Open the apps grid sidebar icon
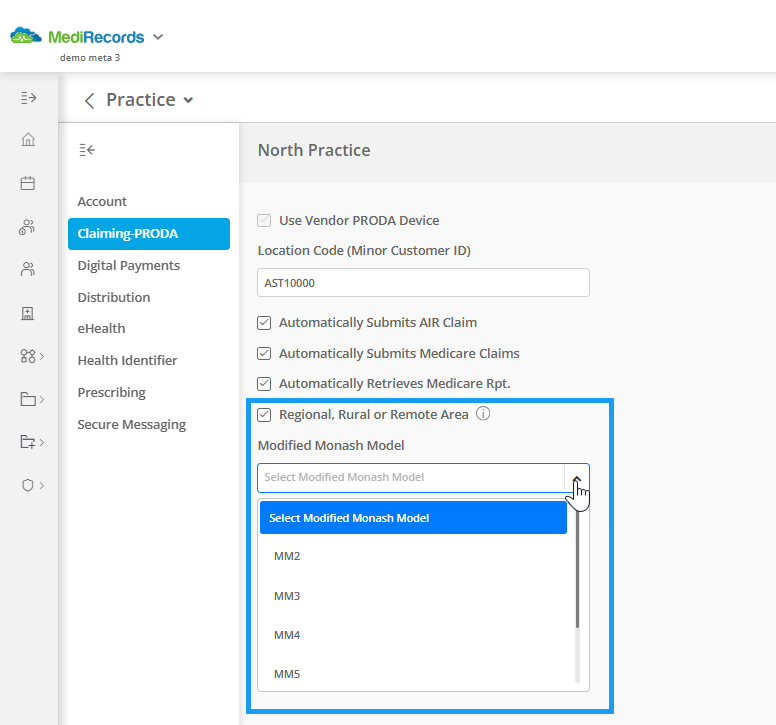The width and height of the screenshot is (776, 725). tap(28, 356)
